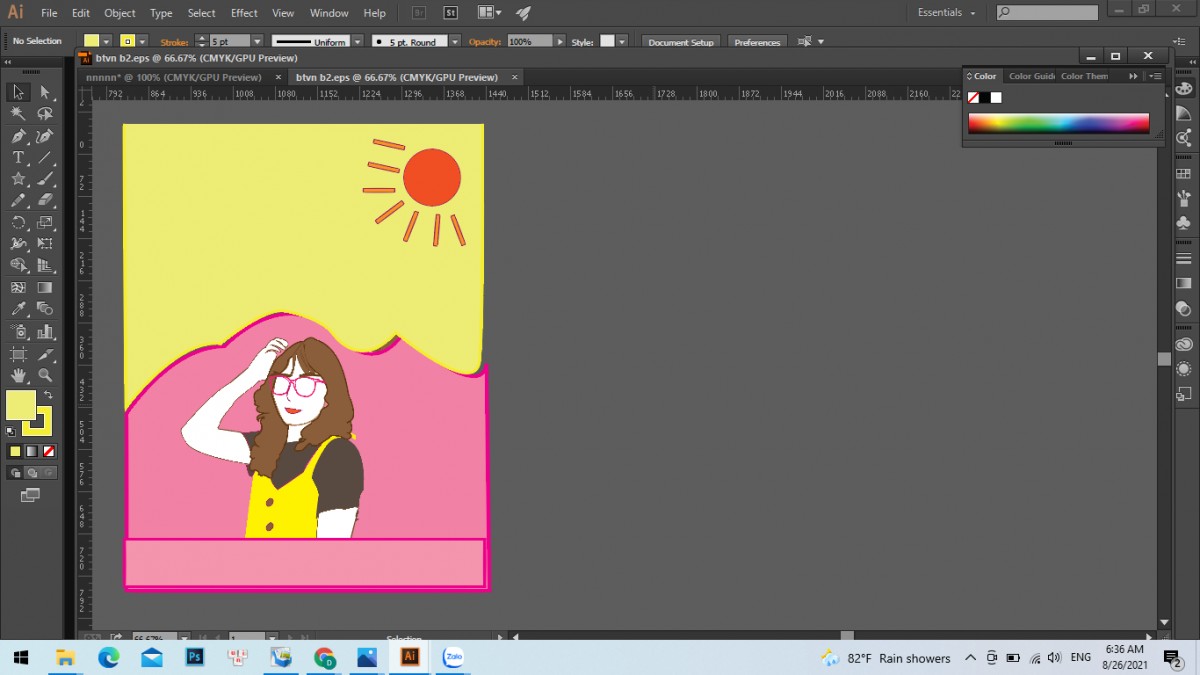Screen dimensions: 1200x675
Task: Switch to the nnnnn* document tab
Action: [174, 77]
